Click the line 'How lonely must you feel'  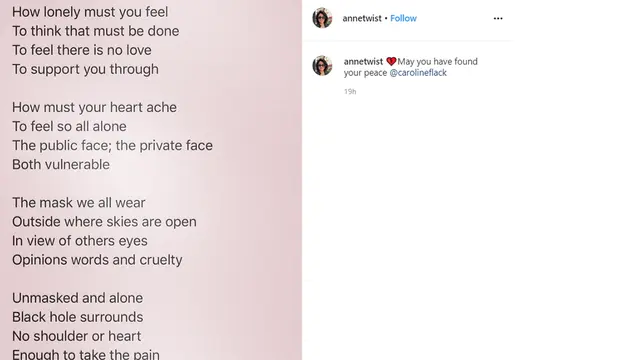coord(90,12)
